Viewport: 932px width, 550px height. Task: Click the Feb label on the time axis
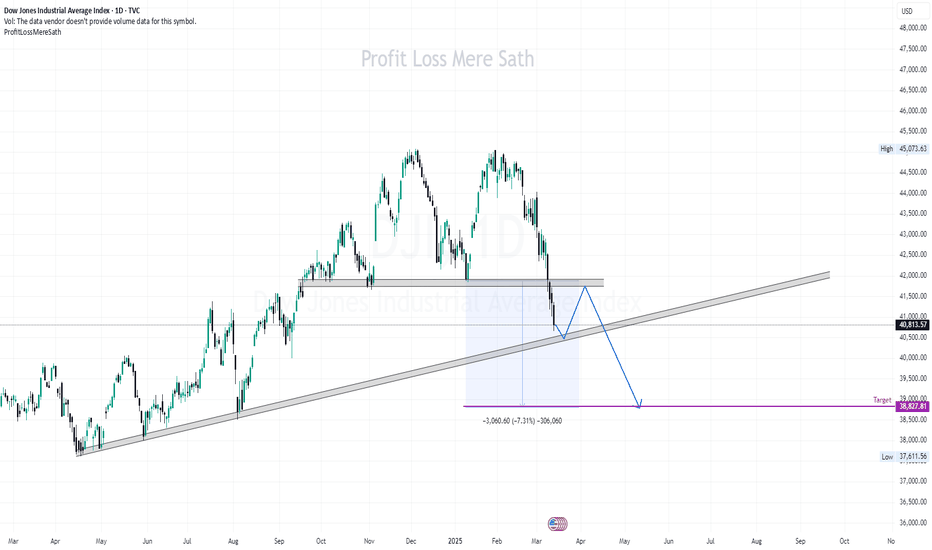497,541
